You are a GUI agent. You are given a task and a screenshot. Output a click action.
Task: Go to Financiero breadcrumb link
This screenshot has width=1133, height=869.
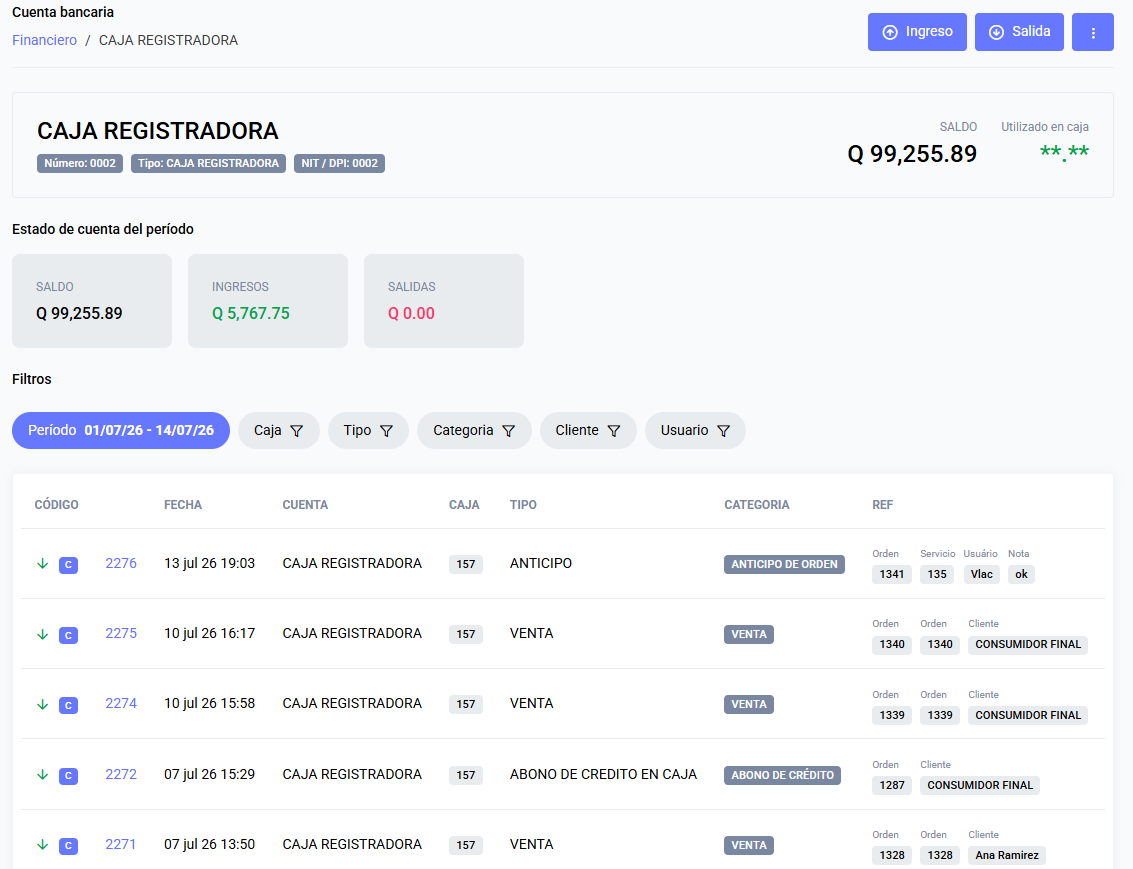tap(44, 40)
